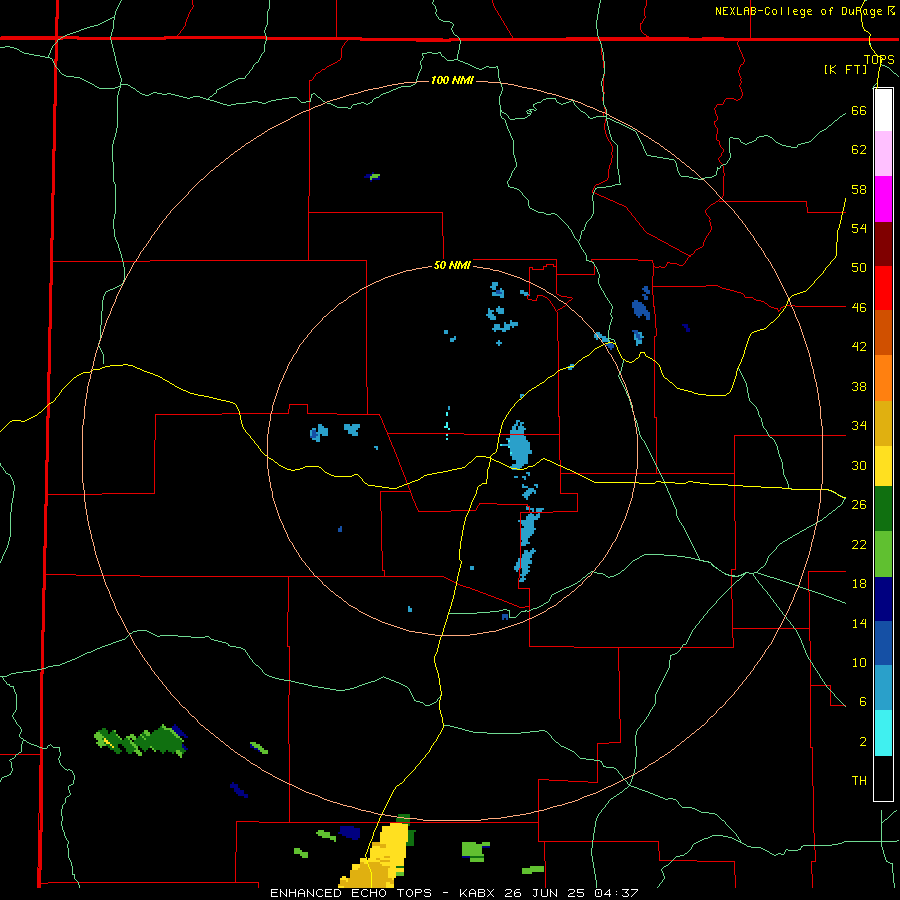
Task: Click the magenta legend swatch
Action: coord(883,199)
